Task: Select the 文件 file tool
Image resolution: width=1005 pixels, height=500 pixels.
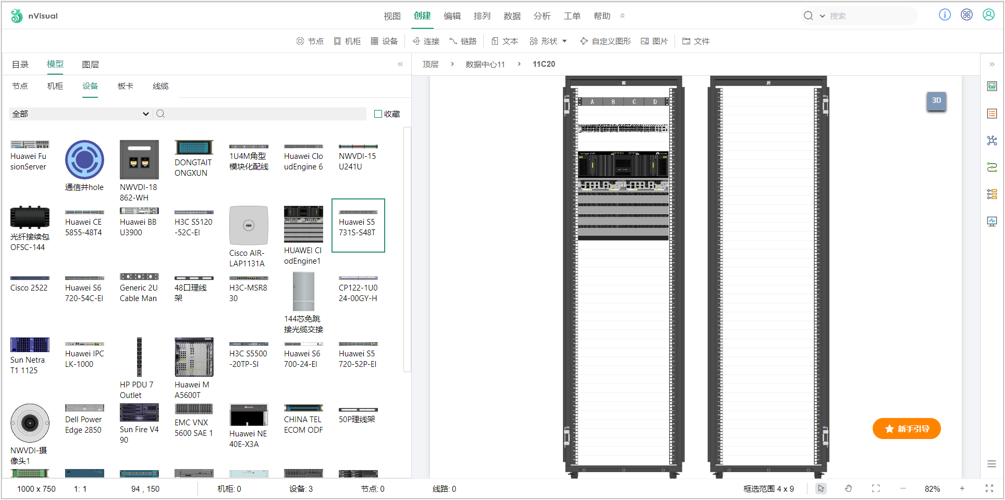Action: [x=696, y=41]
